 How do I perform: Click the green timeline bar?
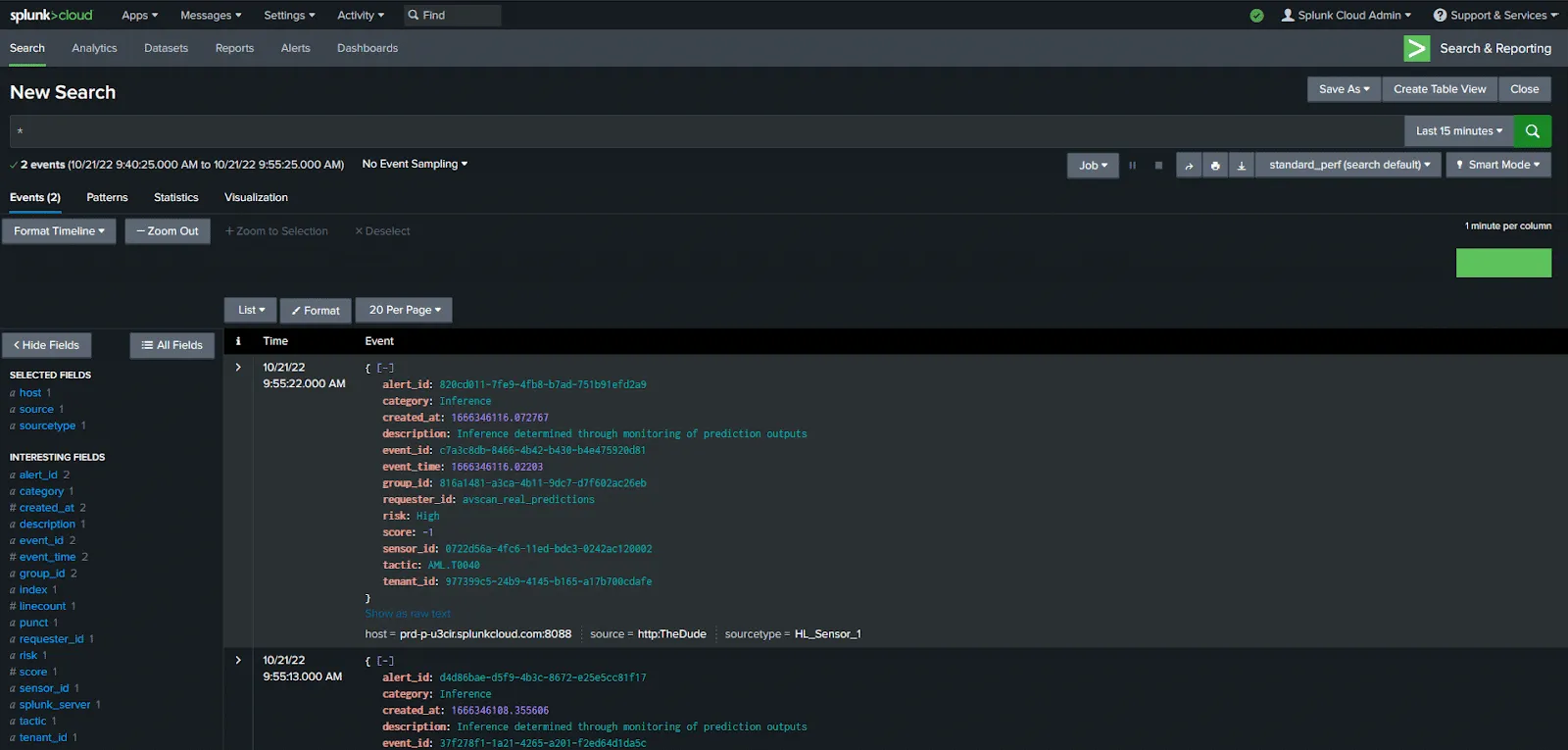click(1503, 263)
